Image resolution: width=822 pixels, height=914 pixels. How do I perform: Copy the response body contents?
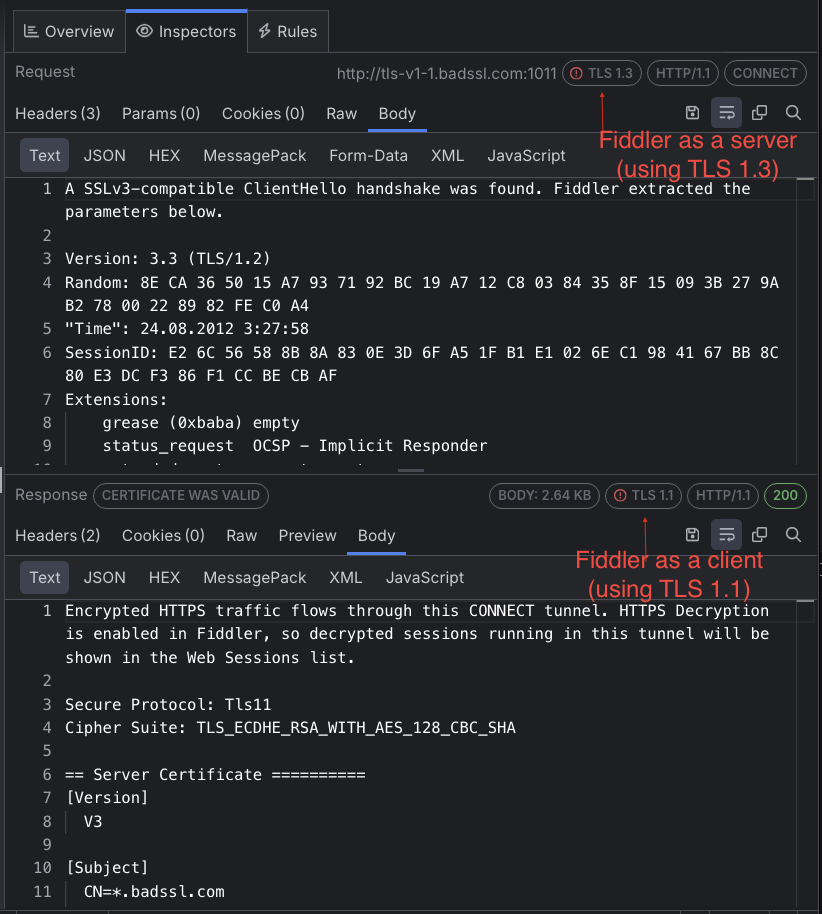click(x=759, y=535)
